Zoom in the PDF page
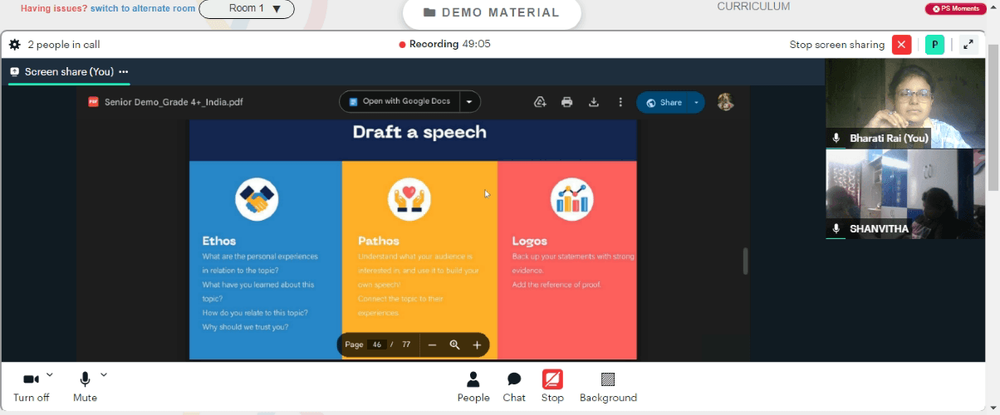 point(477,345)
